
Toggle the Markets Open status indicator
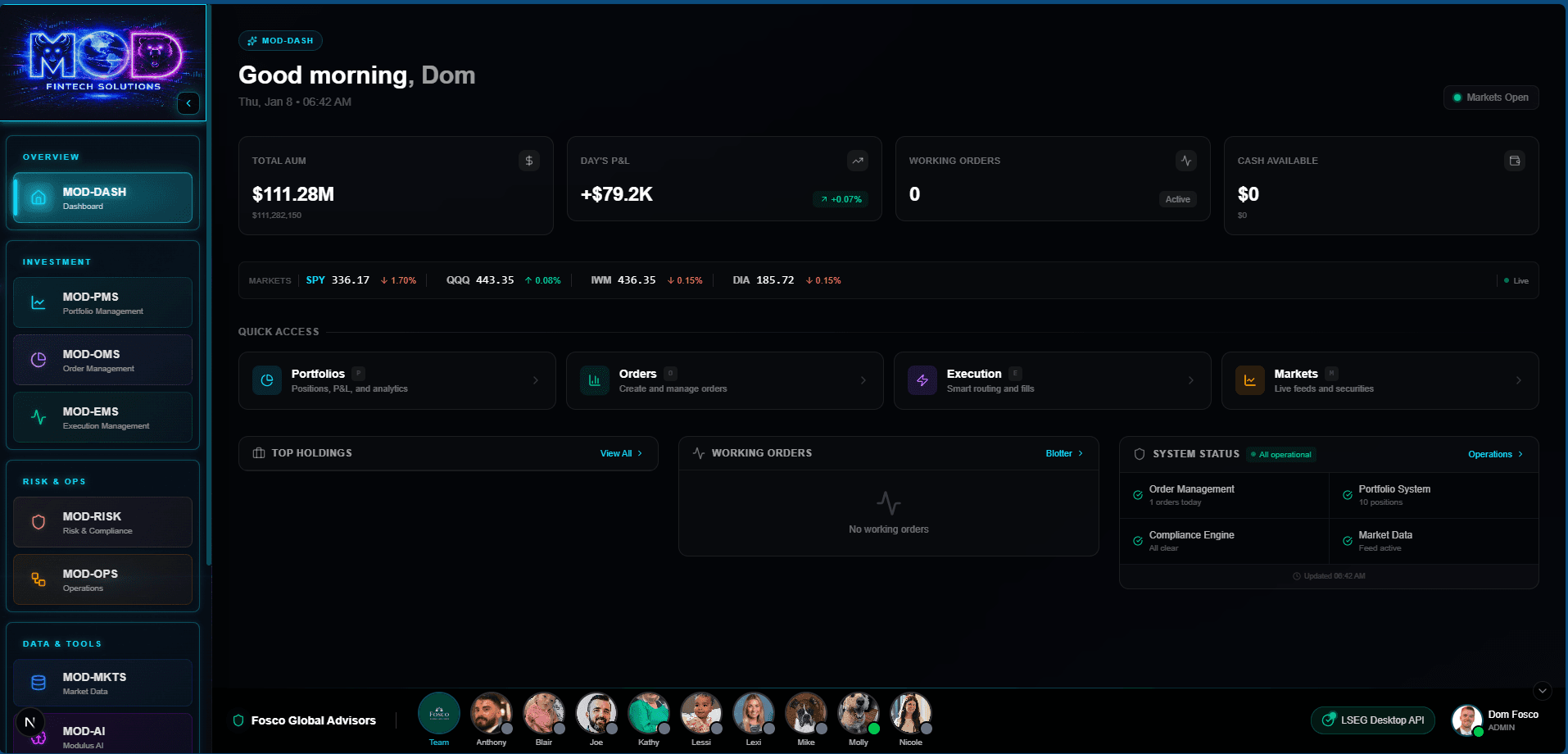[1490, 98]
